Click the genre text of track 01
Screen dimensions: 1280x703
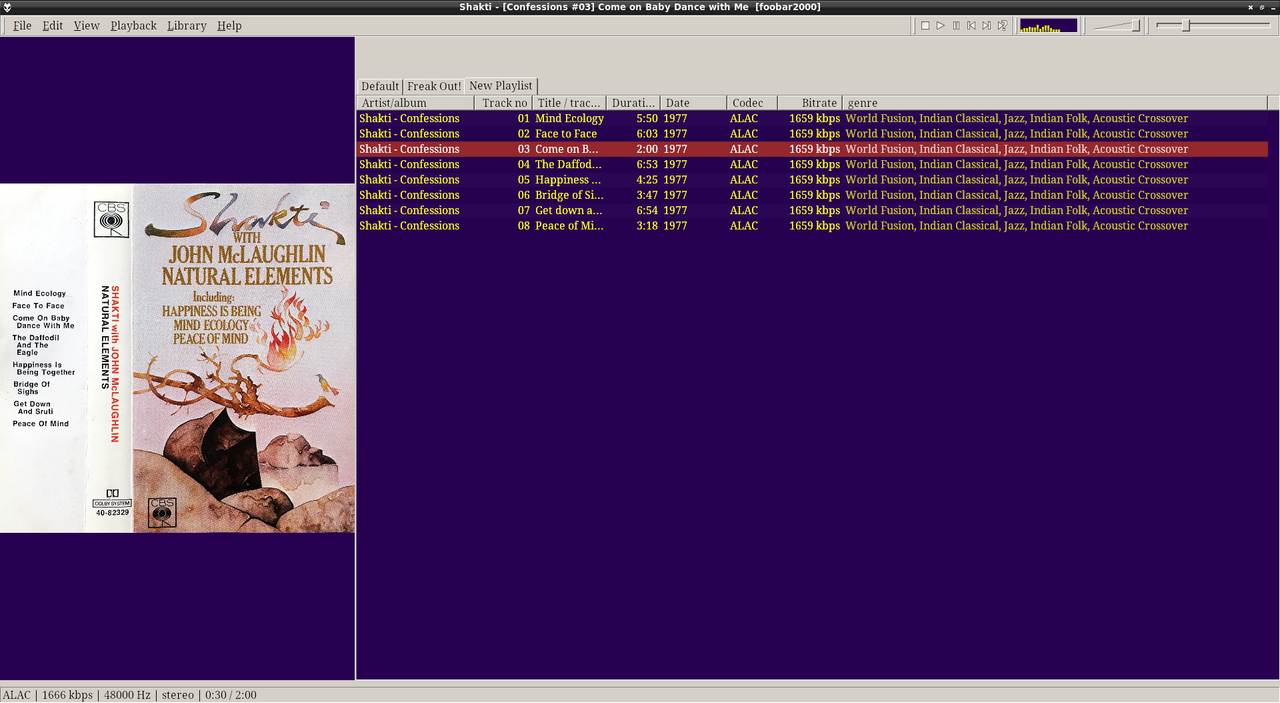point(1017,119)
